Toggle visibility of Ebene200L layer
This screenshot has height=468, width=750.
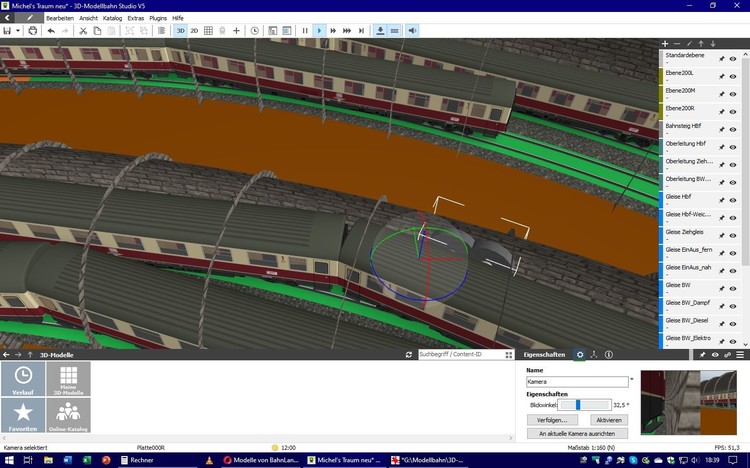(733, 77)
